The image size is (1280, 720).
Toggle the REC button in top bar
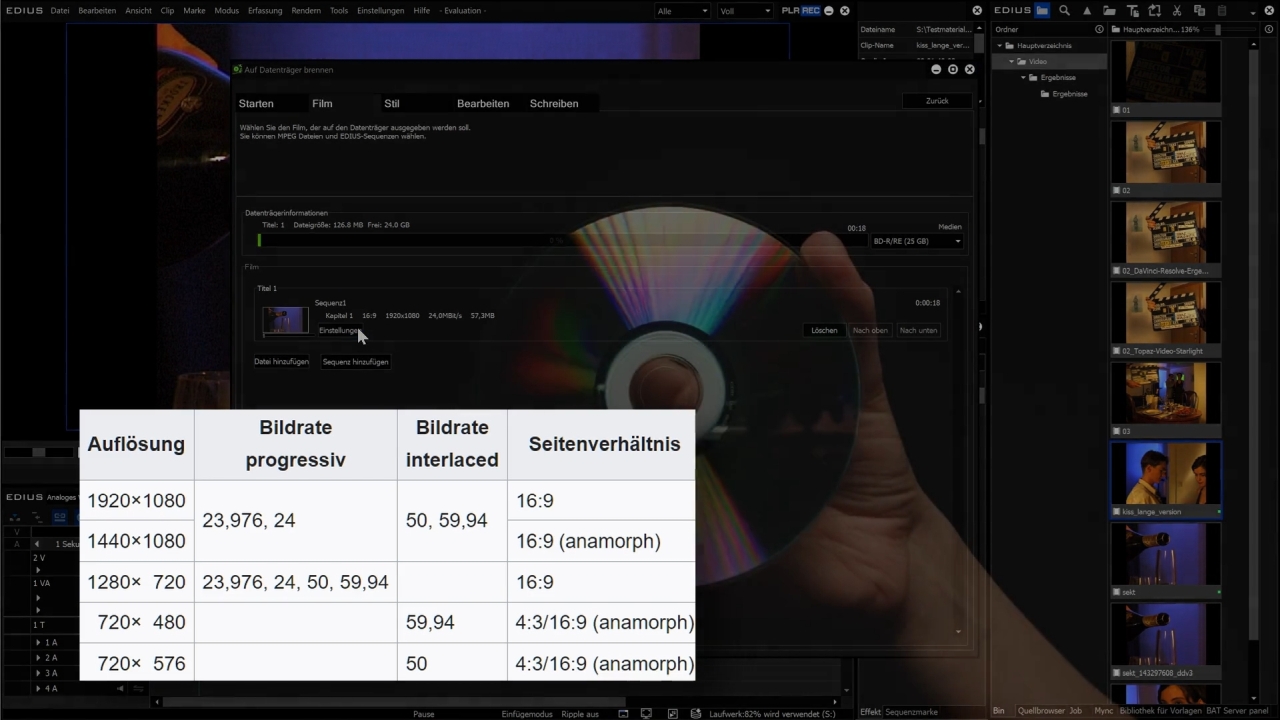point(811,10)
